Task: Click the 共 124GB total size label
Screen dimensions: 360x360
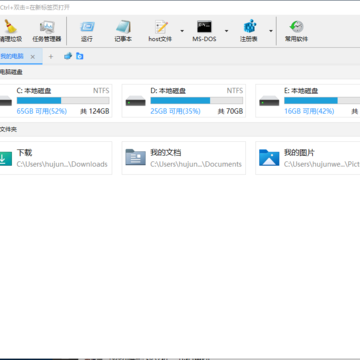Action: pos(95,111)
